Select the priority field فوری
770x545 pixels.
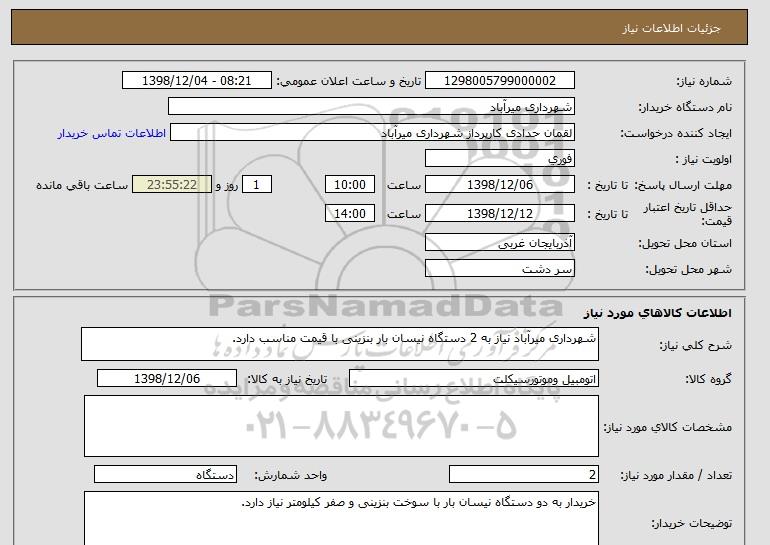click(x=499, y=159)
